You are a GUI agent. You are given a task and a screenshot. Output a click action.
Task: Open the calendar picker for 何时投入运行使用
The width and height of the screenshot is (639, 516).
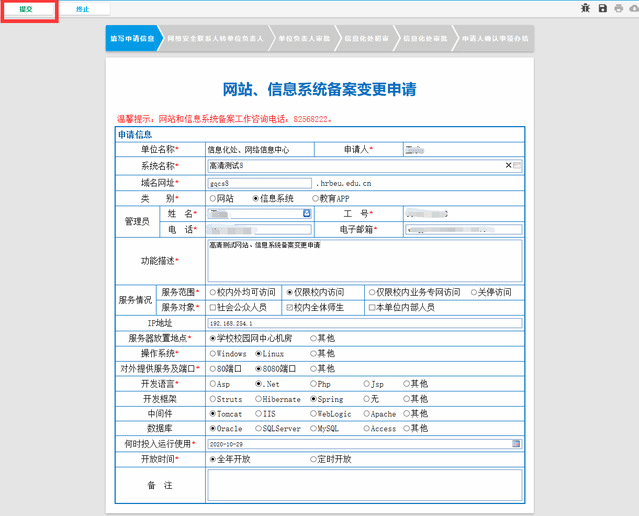click(x=517, y=442)
